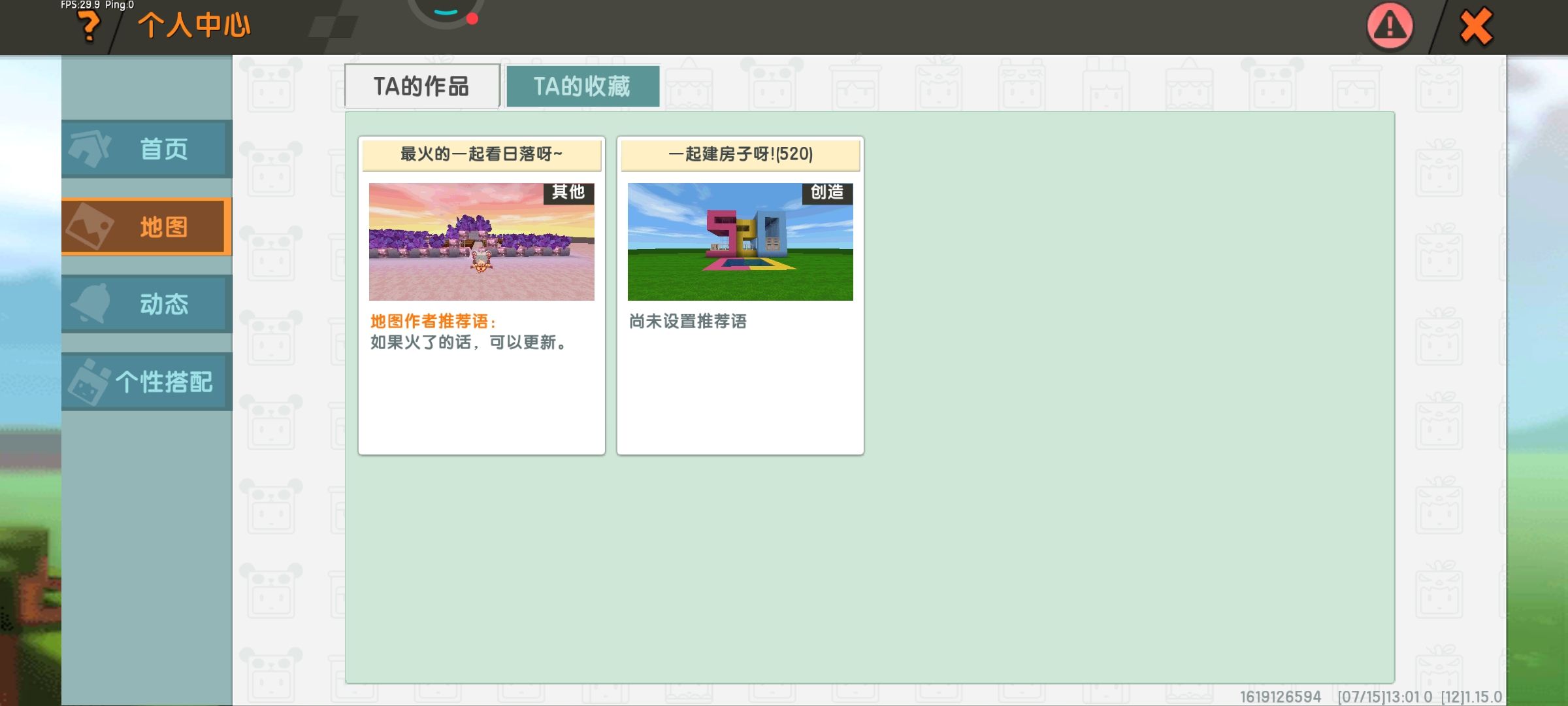Open the 首页 sidebar menu
Screen dimensions: 1568x706
(163, 149)
